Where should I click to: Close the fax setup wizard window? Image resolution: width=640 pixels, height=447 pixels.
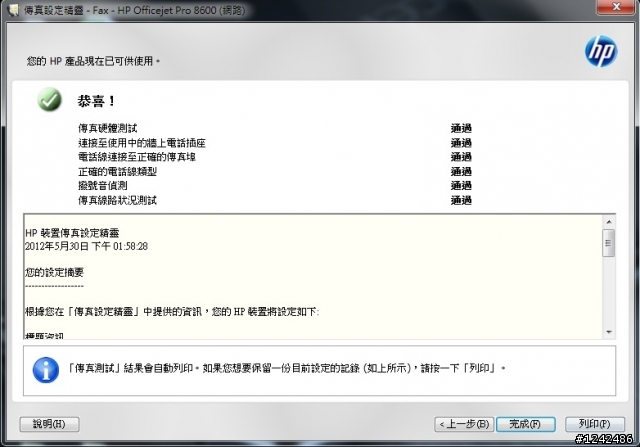[616, 7]
